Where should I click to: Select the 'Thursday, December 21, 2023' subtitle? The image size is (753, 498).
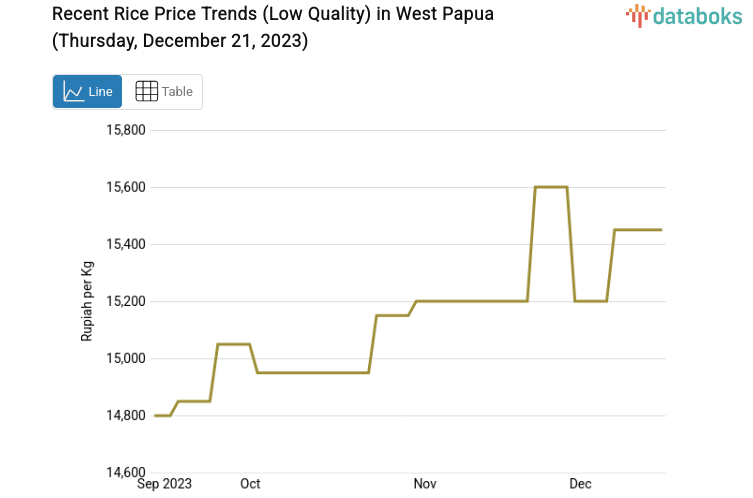coord(180,41)
